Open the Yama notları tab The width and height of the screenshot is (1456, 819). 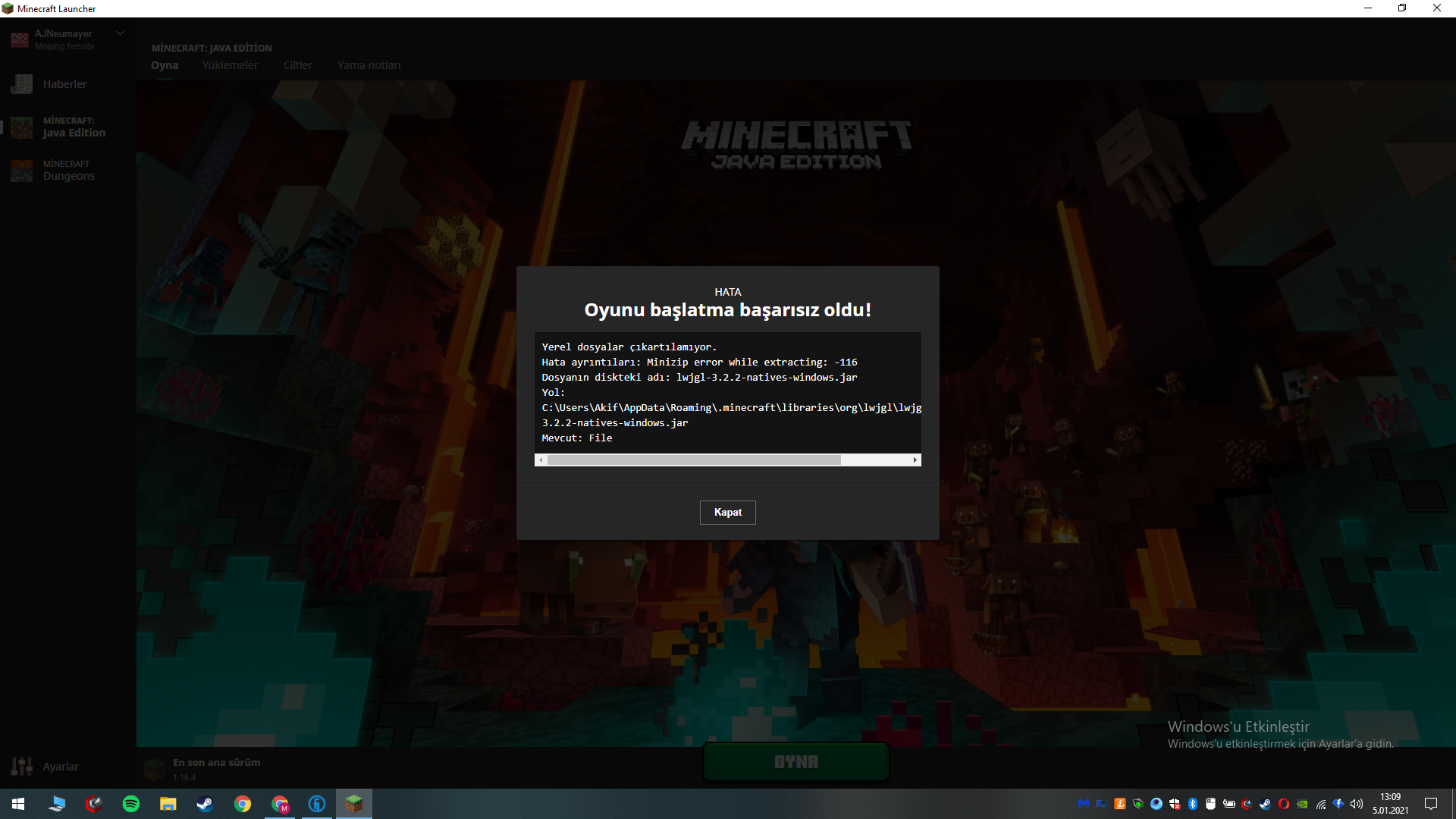click(x=369, y=65)
